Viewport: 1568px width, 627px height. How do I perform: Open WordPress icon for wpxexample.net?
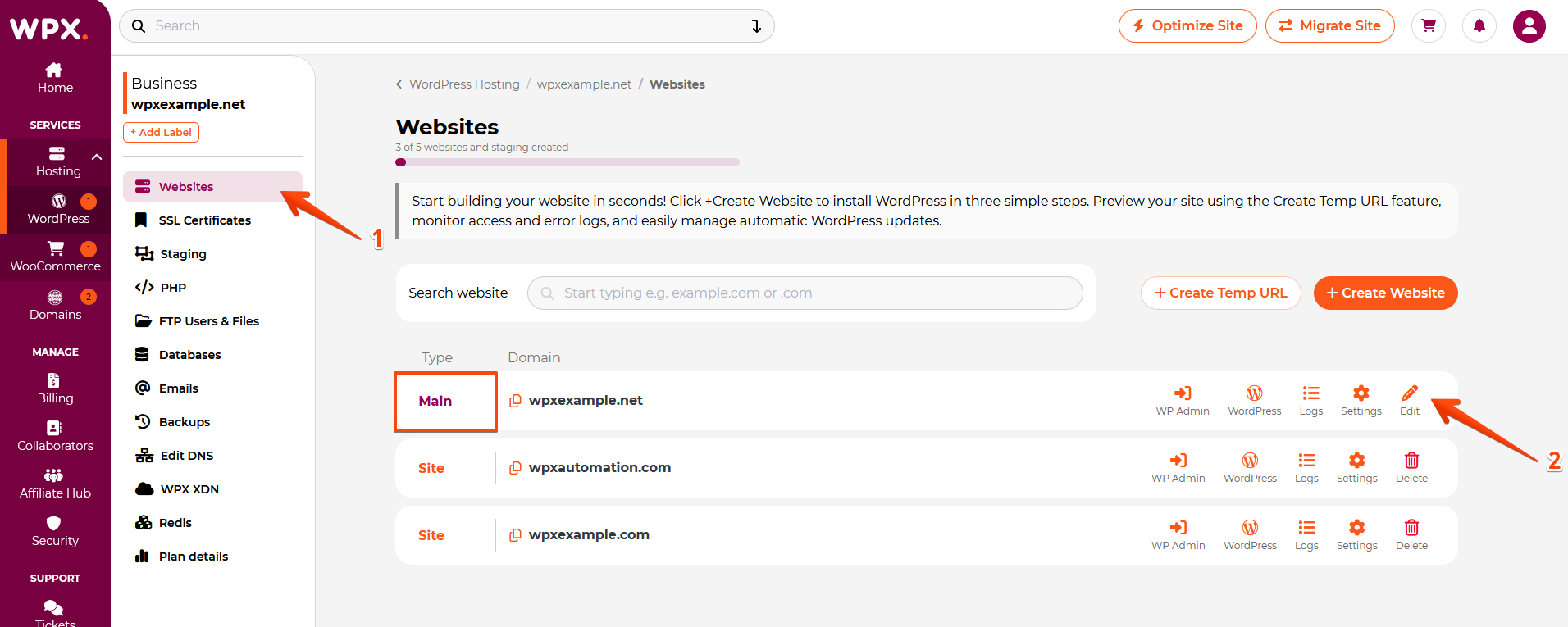1254,401
